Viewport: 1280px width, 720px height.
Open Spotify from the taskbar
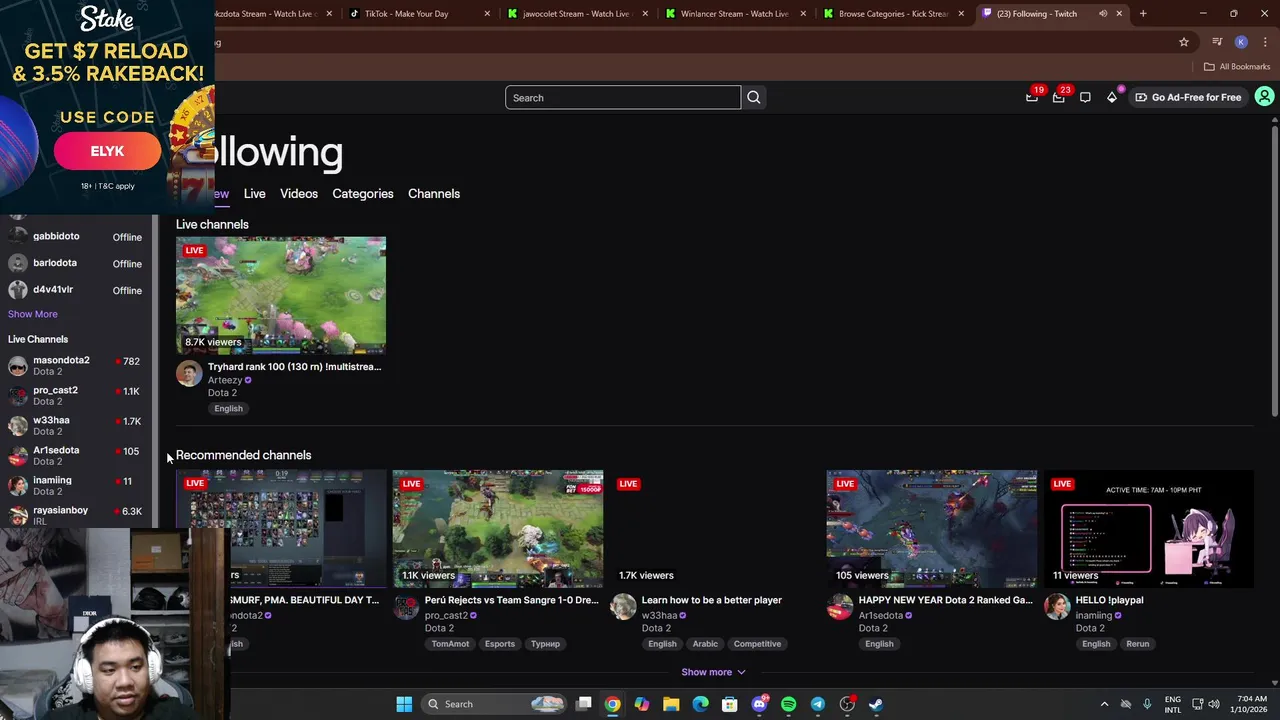[x=788, y=704]
